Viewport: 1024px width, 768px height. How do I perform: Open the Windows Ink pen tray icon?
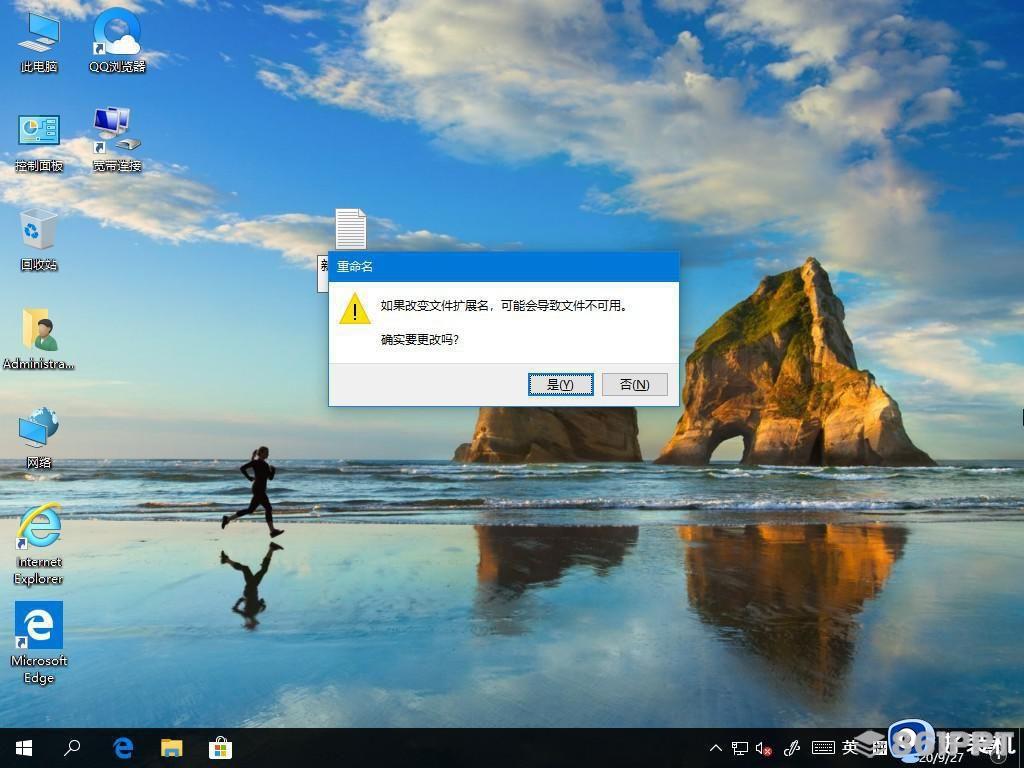pyautogui.click(x=792, y=748)
